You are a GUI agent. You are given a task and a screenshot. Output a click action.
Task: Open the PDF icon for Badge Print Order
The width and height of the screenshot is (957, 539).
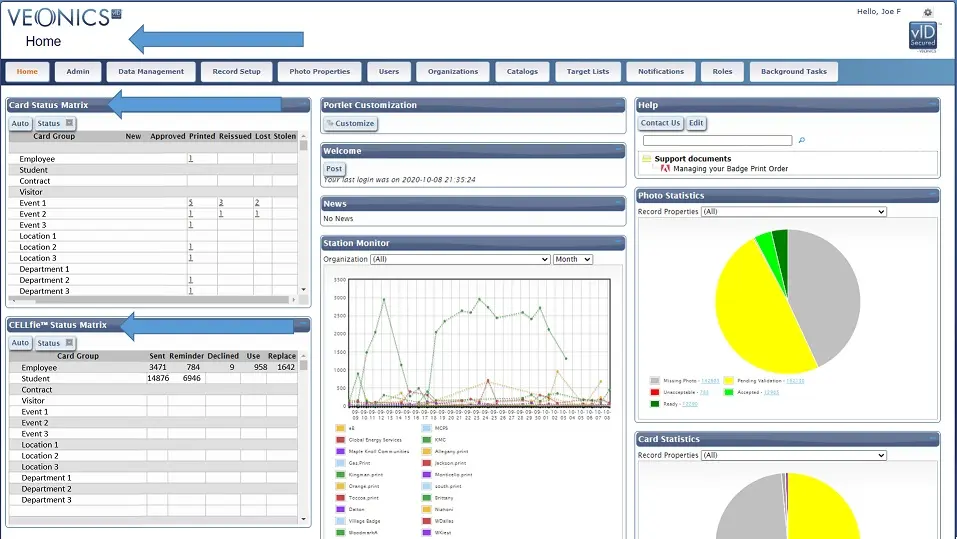(x=665, y=169)
